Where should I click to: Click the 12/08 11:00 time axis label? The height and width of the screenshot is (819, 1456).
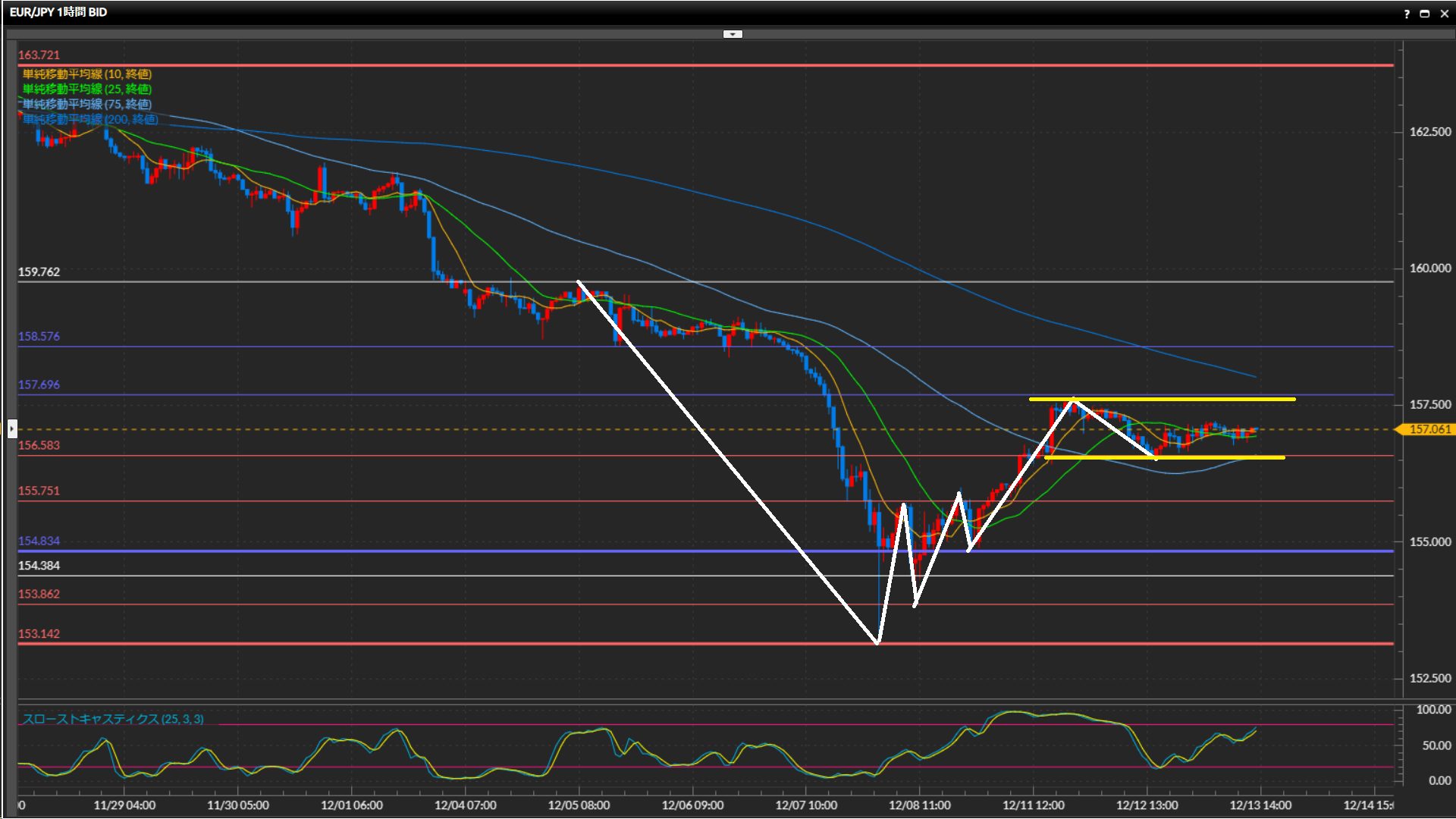[919, 805]
